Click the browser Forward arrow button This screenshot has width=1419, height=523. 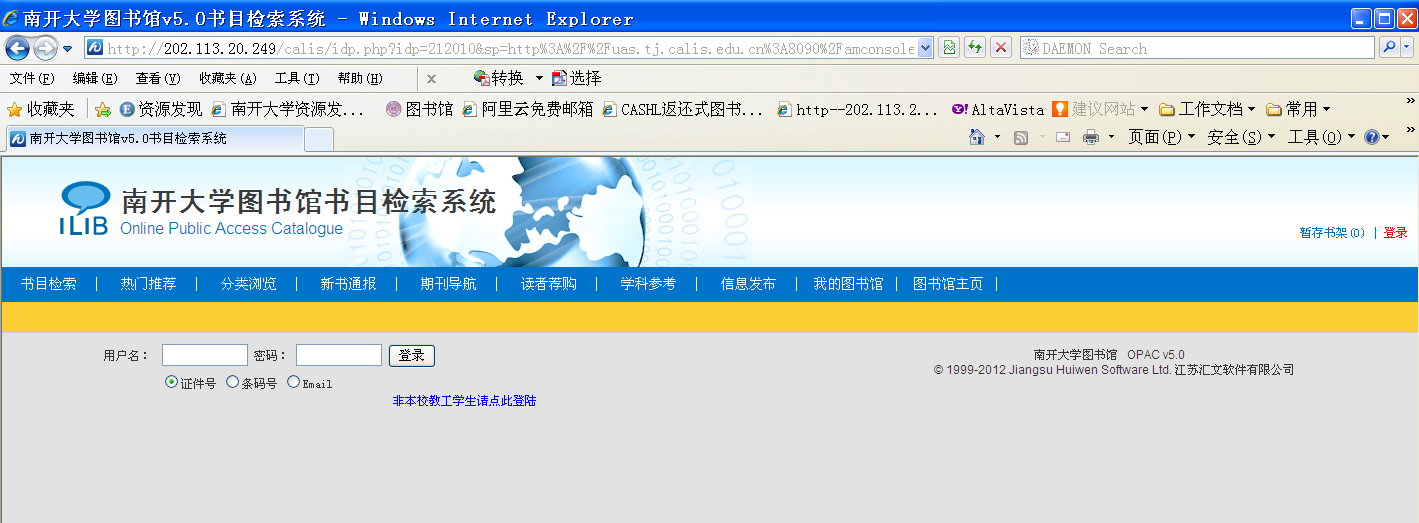click(45, 48)
